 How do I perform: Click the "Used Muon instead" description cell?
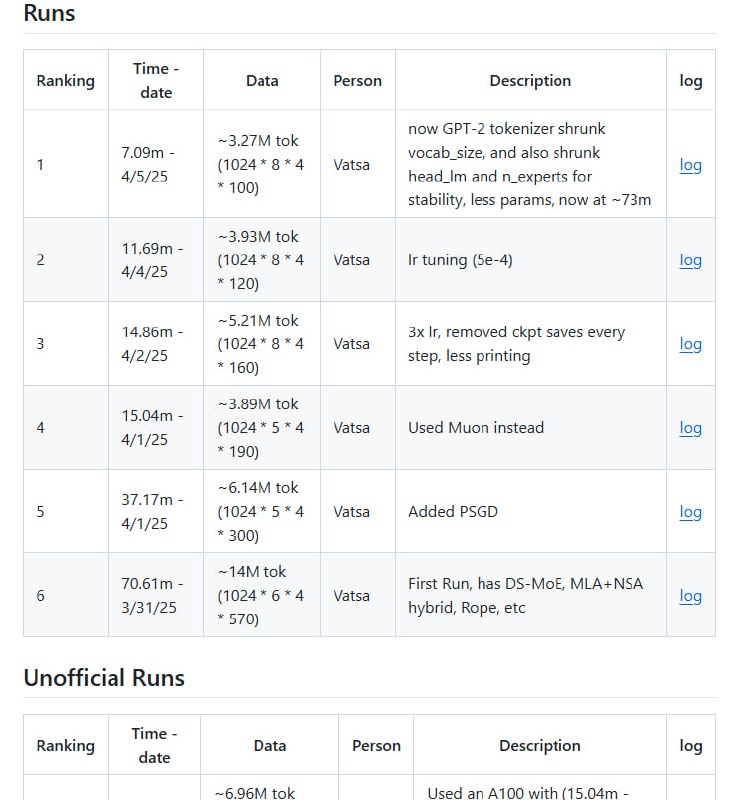click(476, 428)
